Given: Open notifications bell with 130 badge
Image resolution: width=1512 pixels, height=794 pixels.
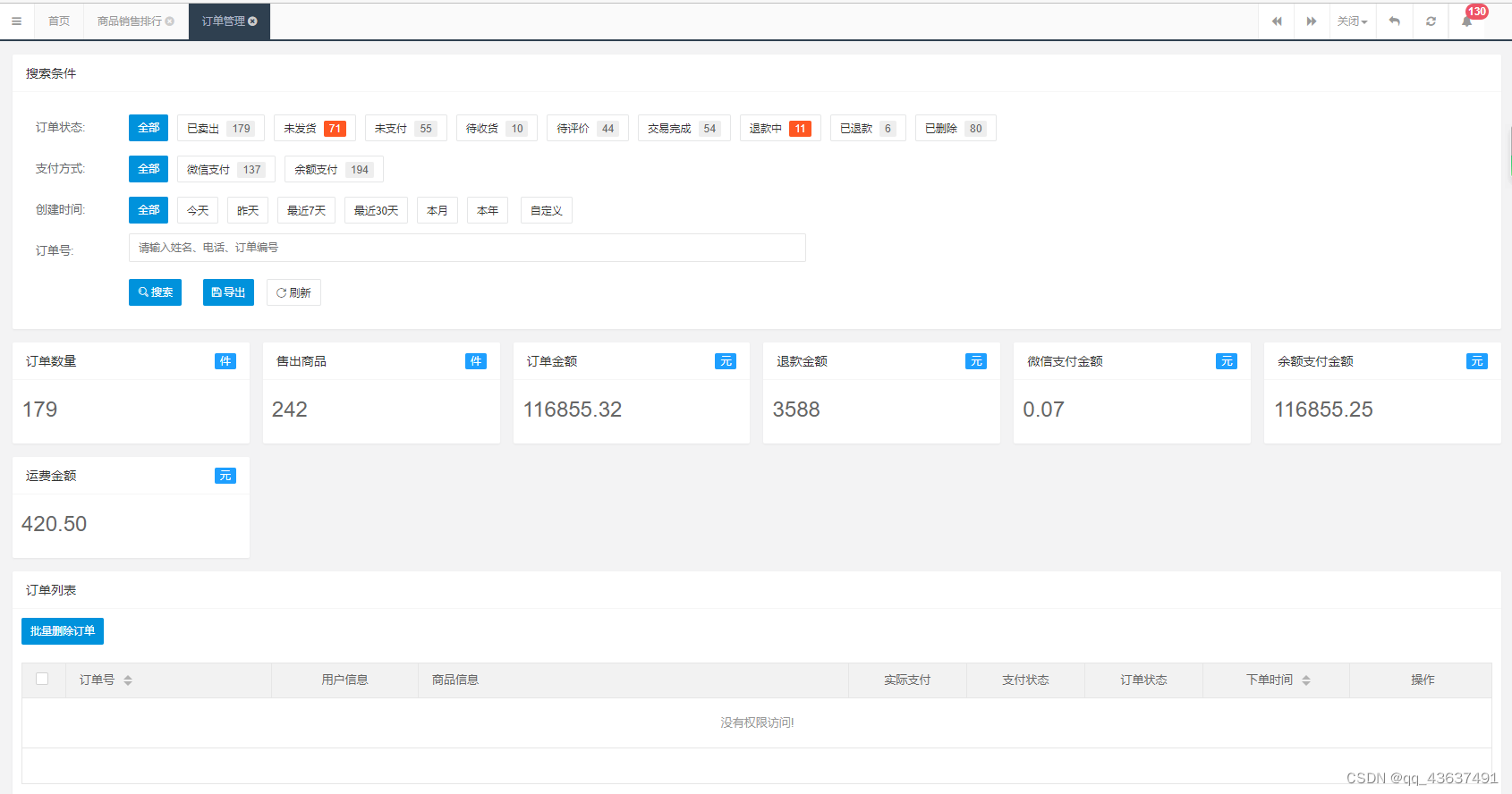Looking at the screenshot, I should 1467,21.
